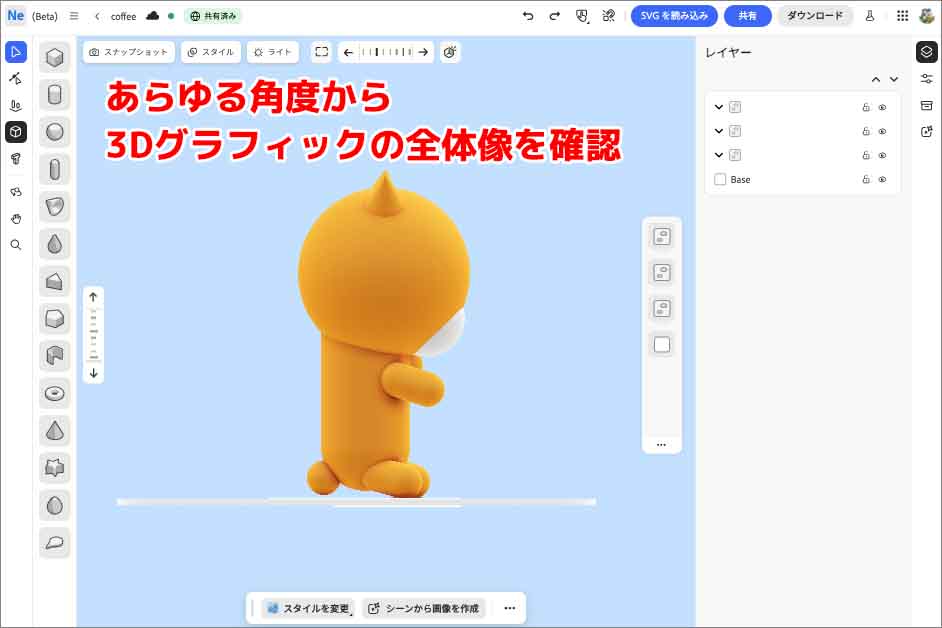Add a star shaped primitive

point(55,468)
